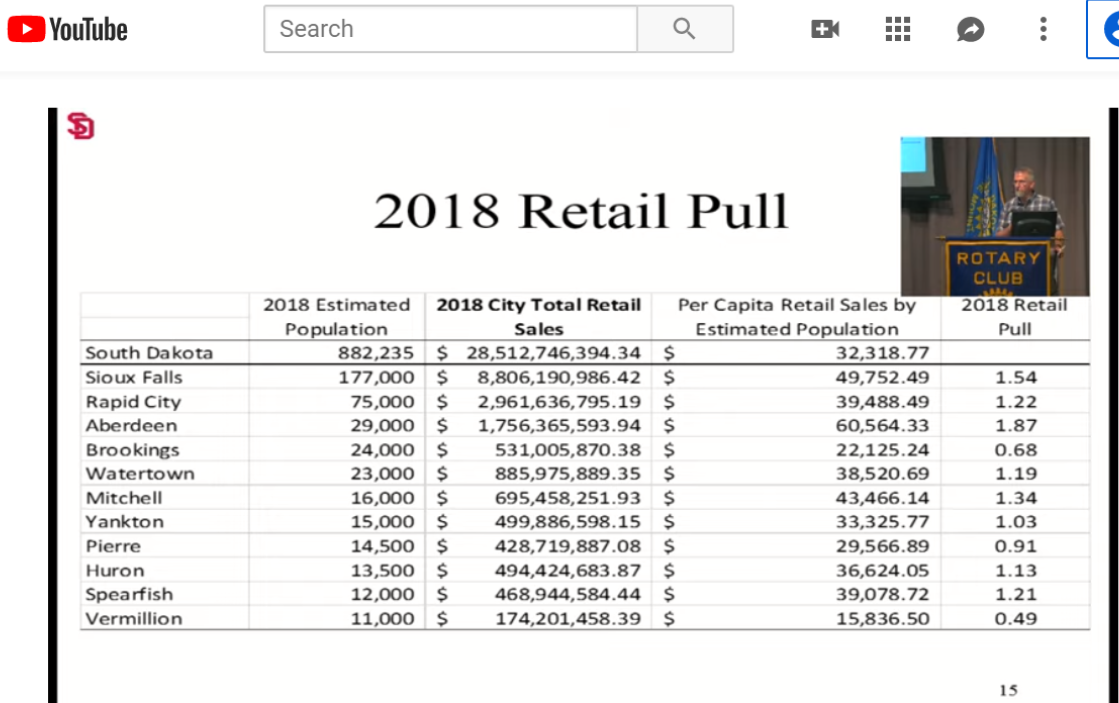This screenshot has height=703, width=1119.
Task: Select the "2018 City Total Retail Sales" header
Action: click(x=539, y=316)
